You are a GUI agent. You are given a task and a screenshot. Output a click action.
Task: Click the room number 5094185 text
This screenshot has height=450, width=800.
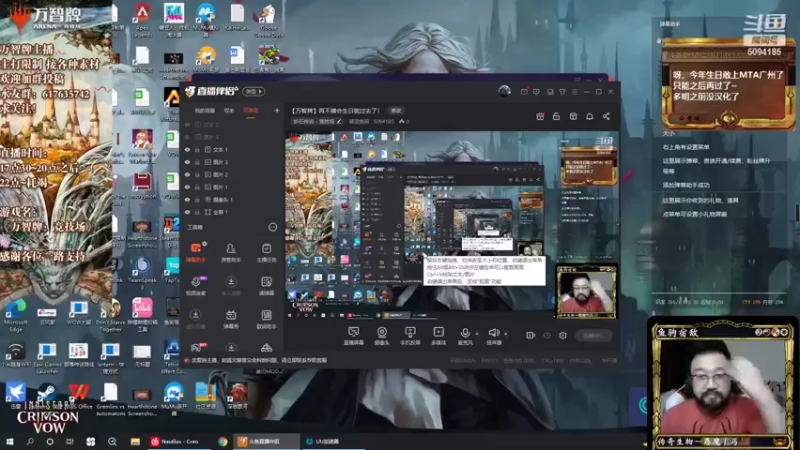pyautogui.click(x=383, y=122)
